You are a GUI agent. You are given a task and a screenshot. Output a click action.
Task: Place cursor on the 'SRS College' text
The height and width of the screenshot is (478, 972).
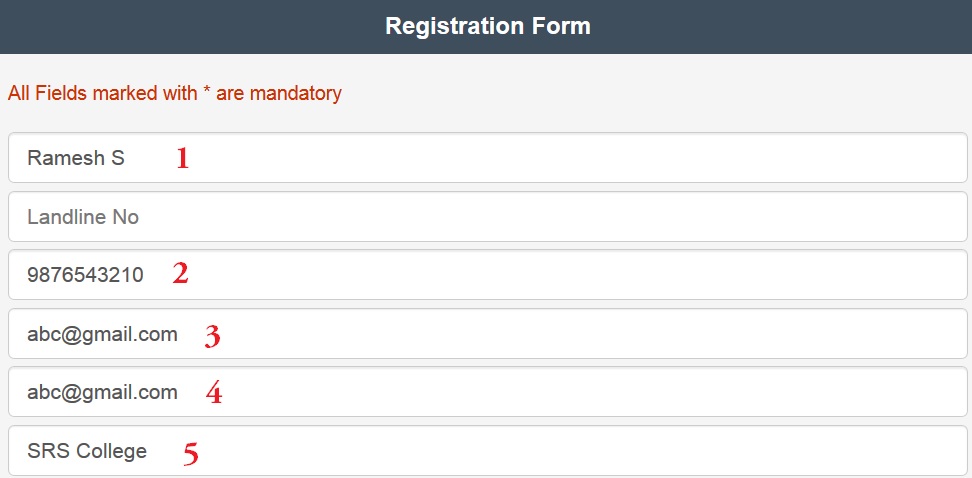(87, 451)
